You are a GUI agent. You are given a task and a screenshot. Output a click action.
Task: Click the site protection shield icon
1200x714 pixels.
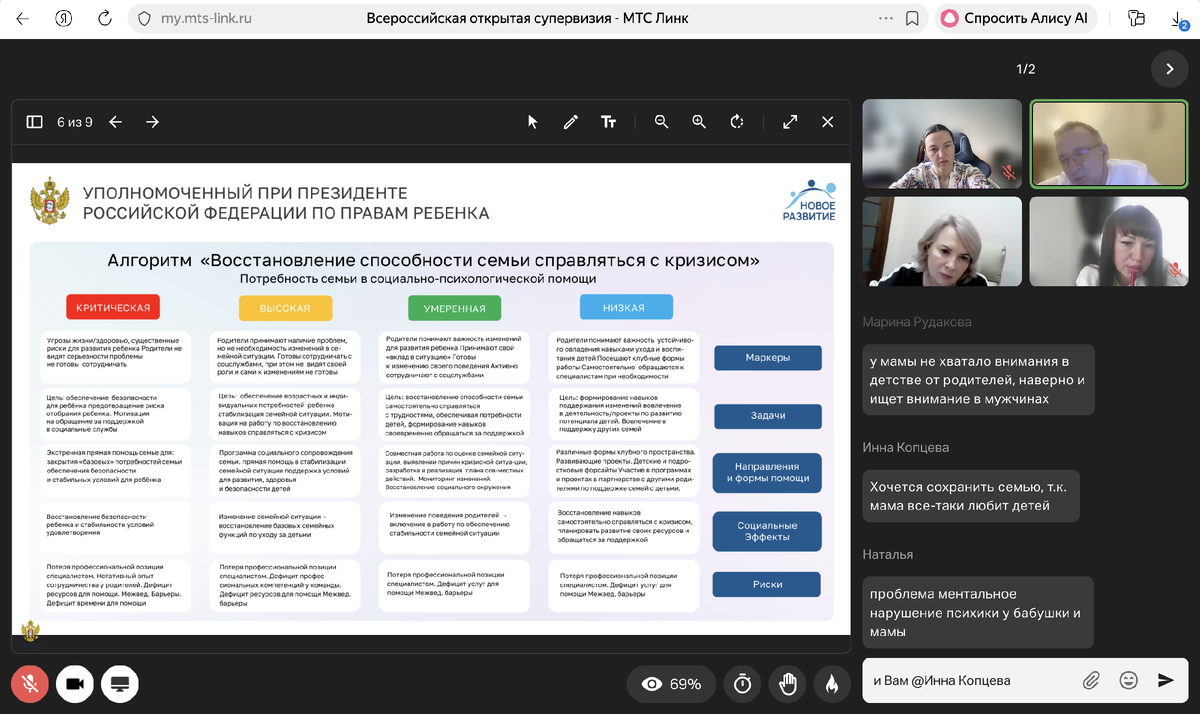coord(144,18)
